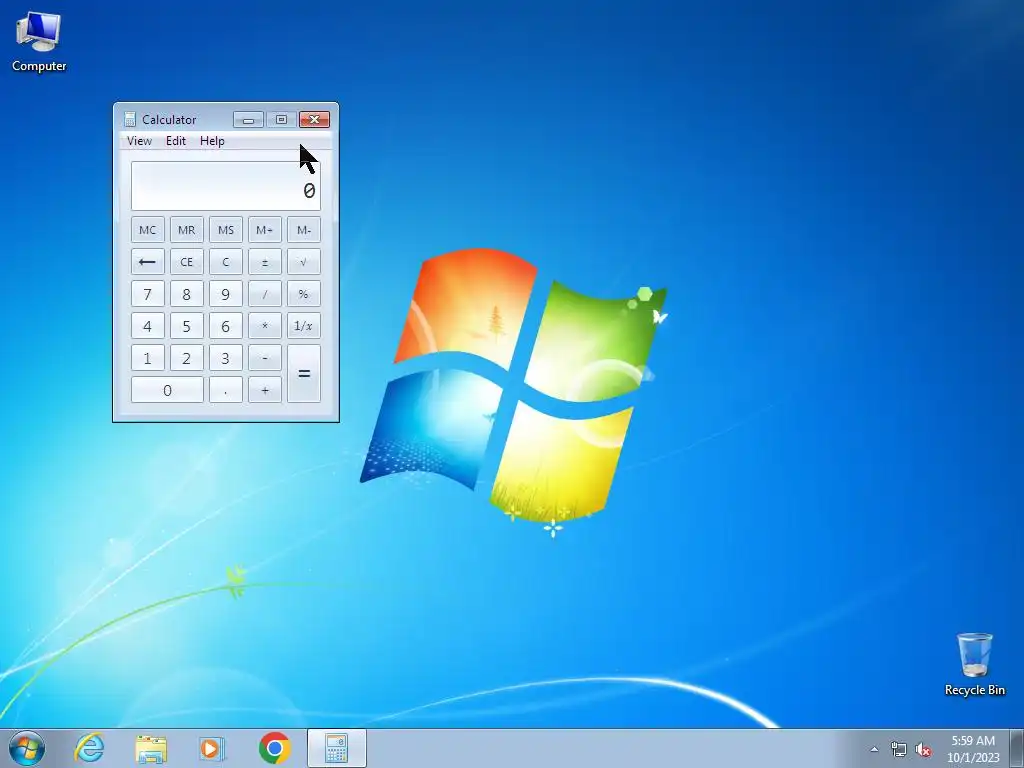Open the network status tray icon
Viewport: 1024px width, 768px height.
pyautogui.click(x=899, y=749)
